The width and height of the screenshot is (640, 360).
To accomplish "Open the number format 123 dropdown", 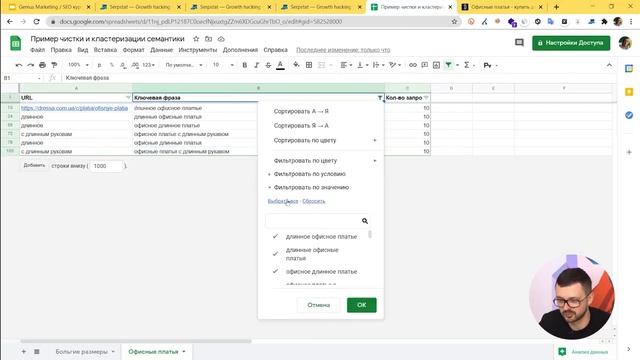I will pos(149,65).
